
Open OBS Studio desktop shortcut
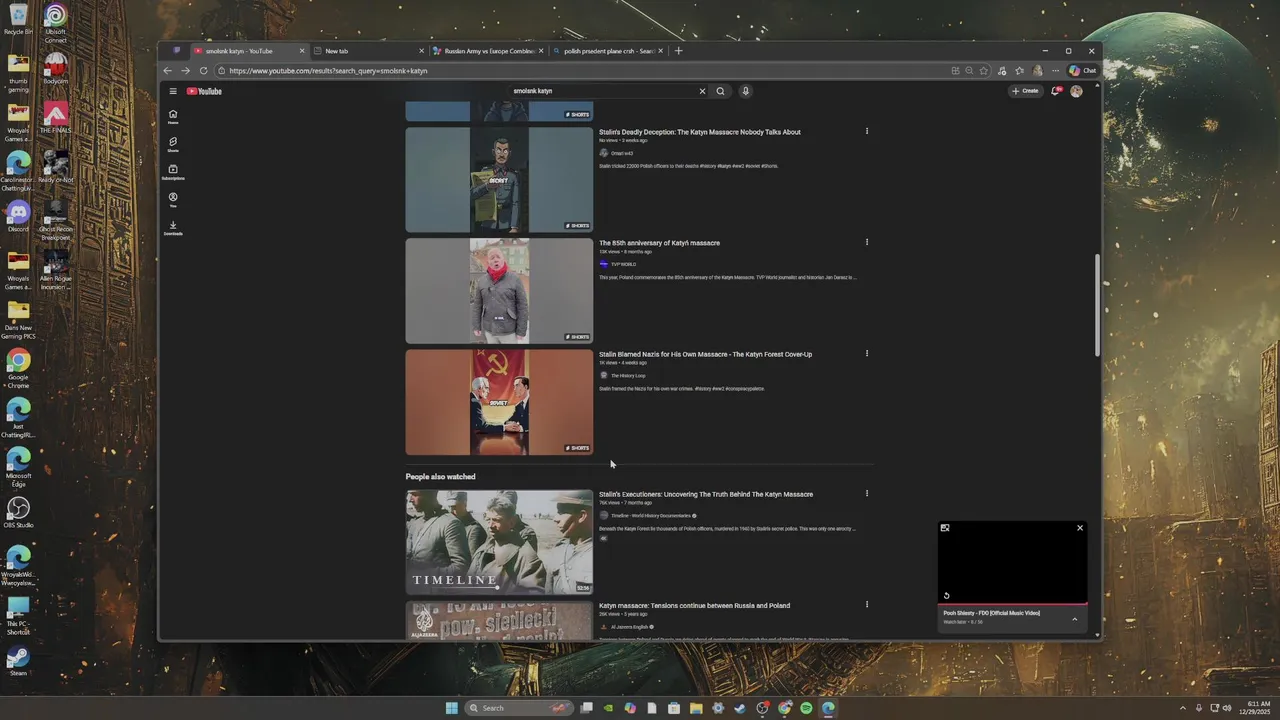pos(18,512)
